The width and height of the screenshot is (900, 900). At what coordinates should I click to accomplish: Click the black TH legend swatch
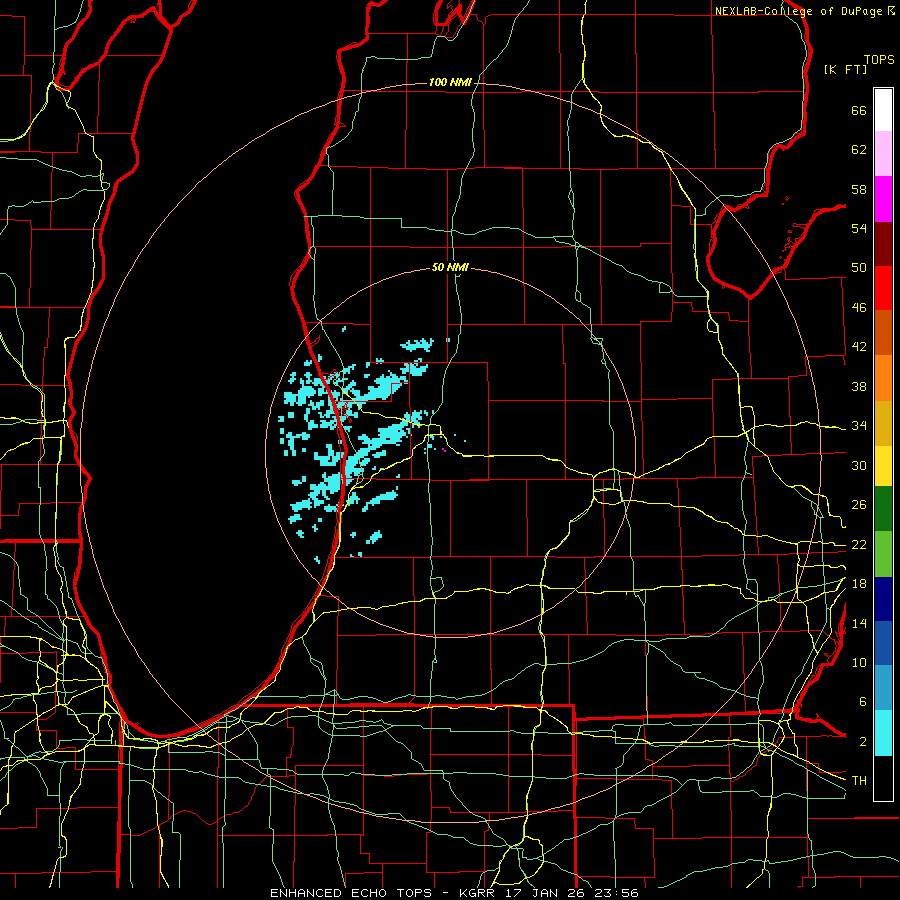pyautogui.click(x=883, y=778)
